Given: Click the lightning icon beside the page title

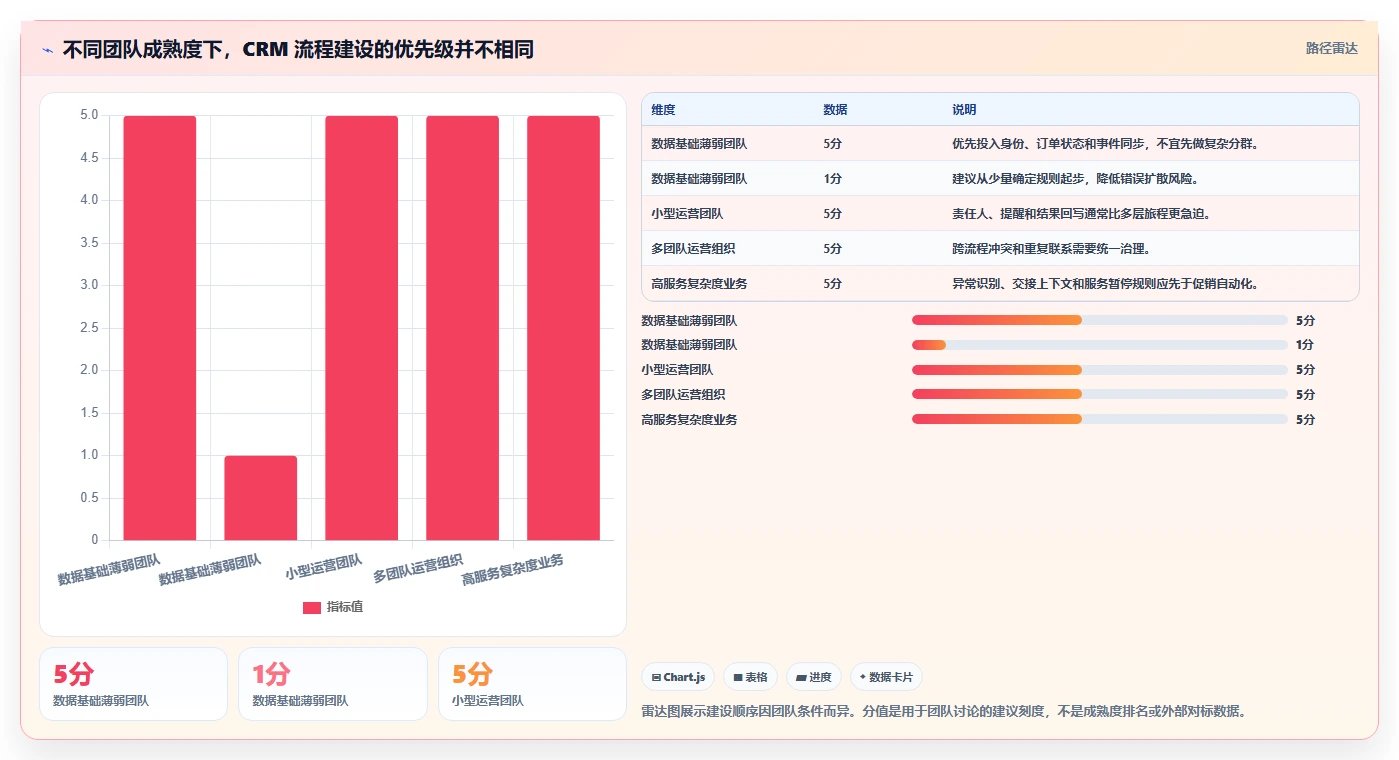Looking at the screenshot, I should (x=48, y=49).
